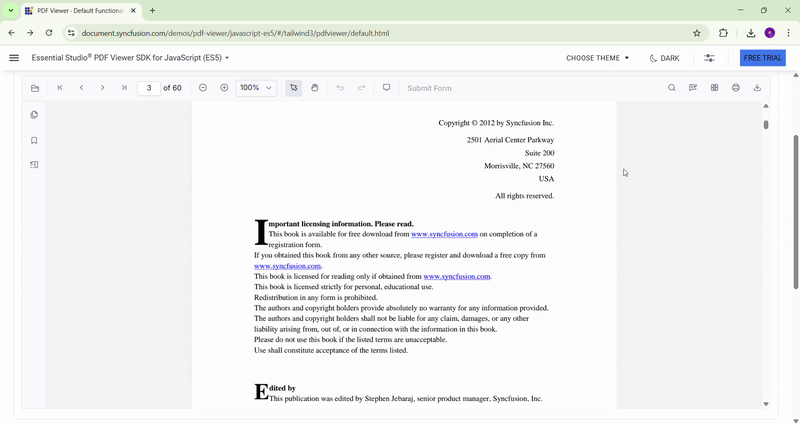
Task: Click the 'Morrisville, NC 27560' address line
Action: pos(519,166)
